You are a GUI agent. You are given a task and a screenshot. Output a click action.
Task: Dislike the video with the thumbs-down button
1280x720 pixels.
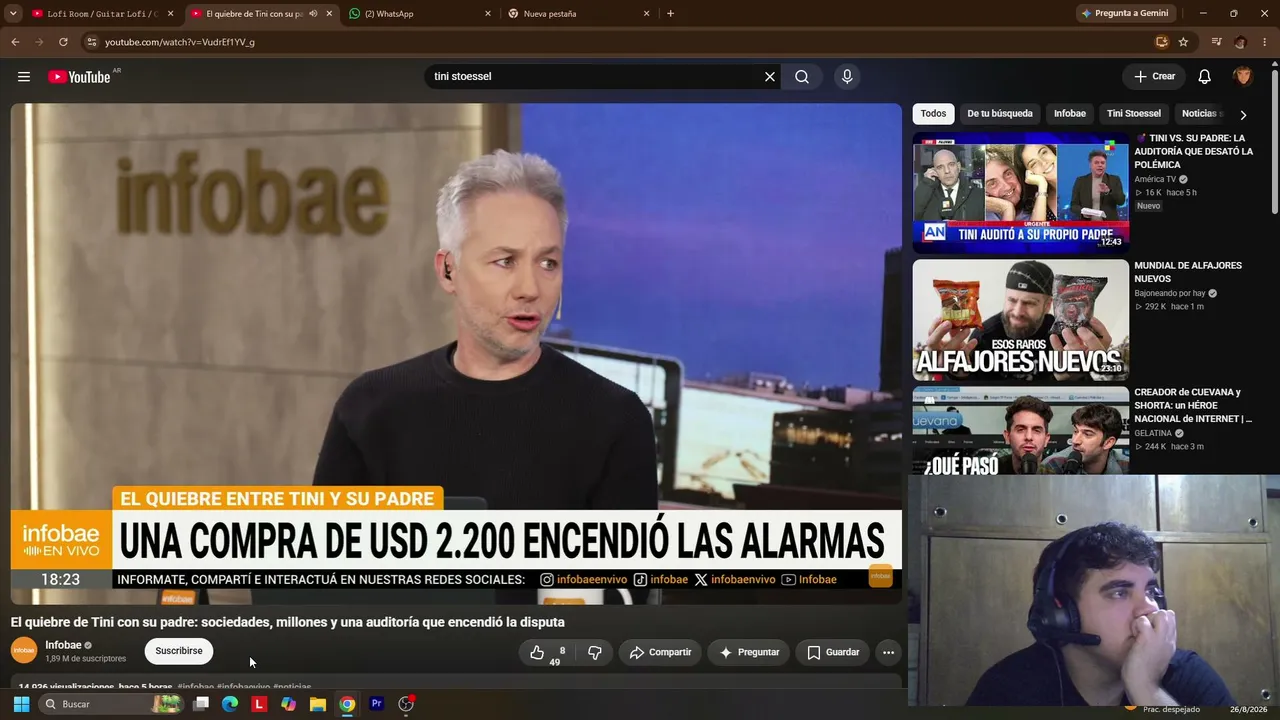click(x=595, y=653)
